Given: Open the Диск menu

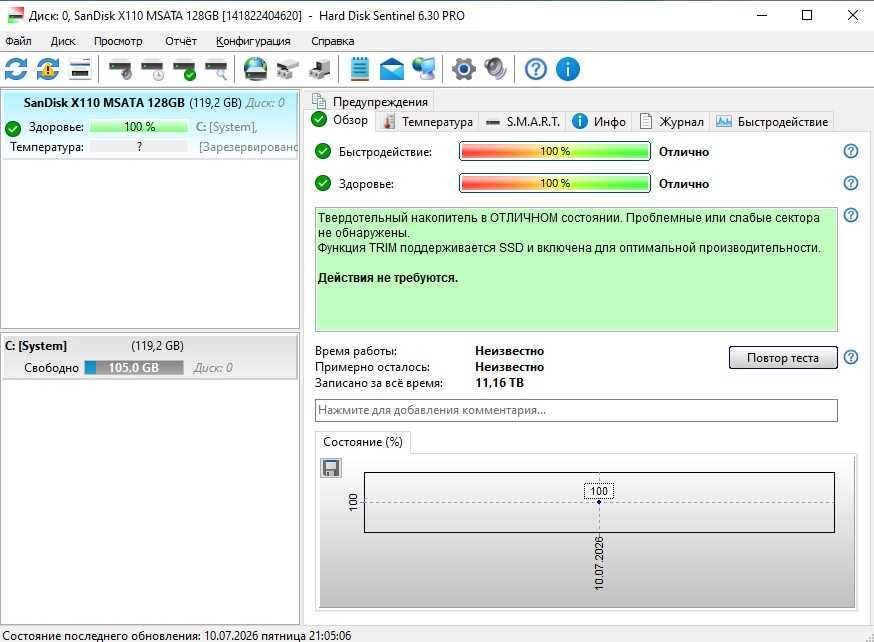Looking at the screenshot, I should [x=63, y=41].
